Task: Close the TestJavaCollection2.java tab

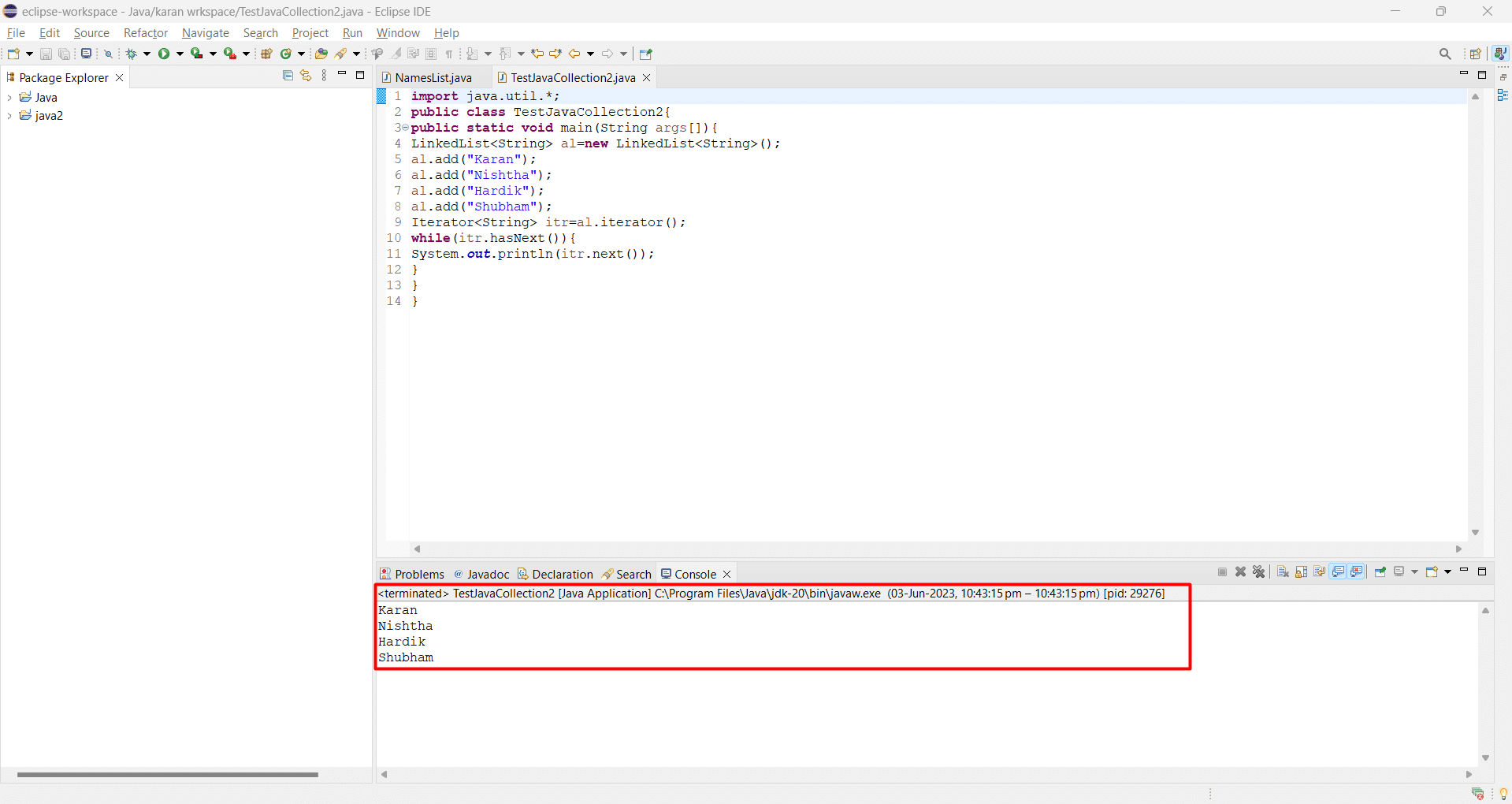Action: click(646, 77)
